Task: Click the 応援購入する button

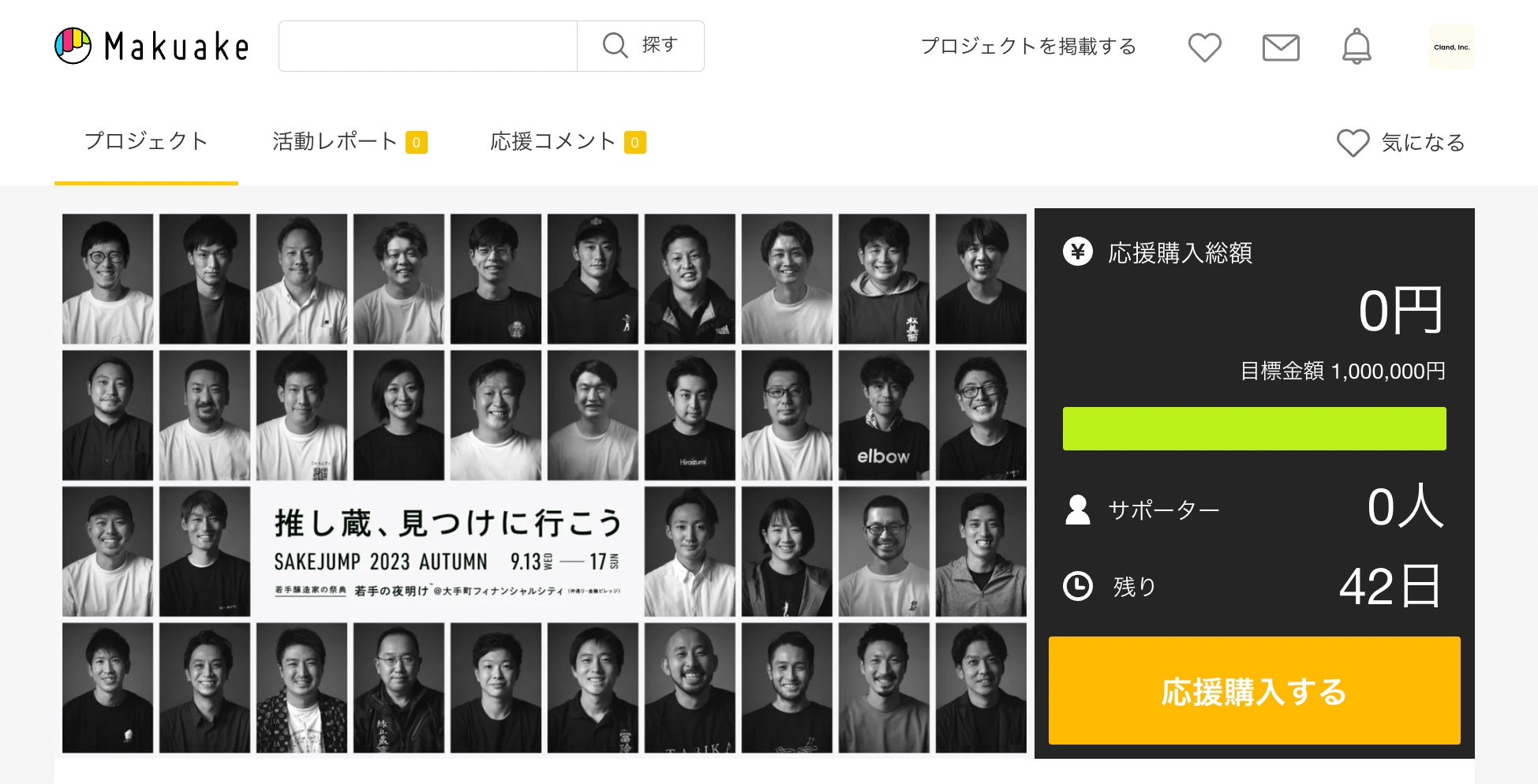Action: coord(1254,690)
